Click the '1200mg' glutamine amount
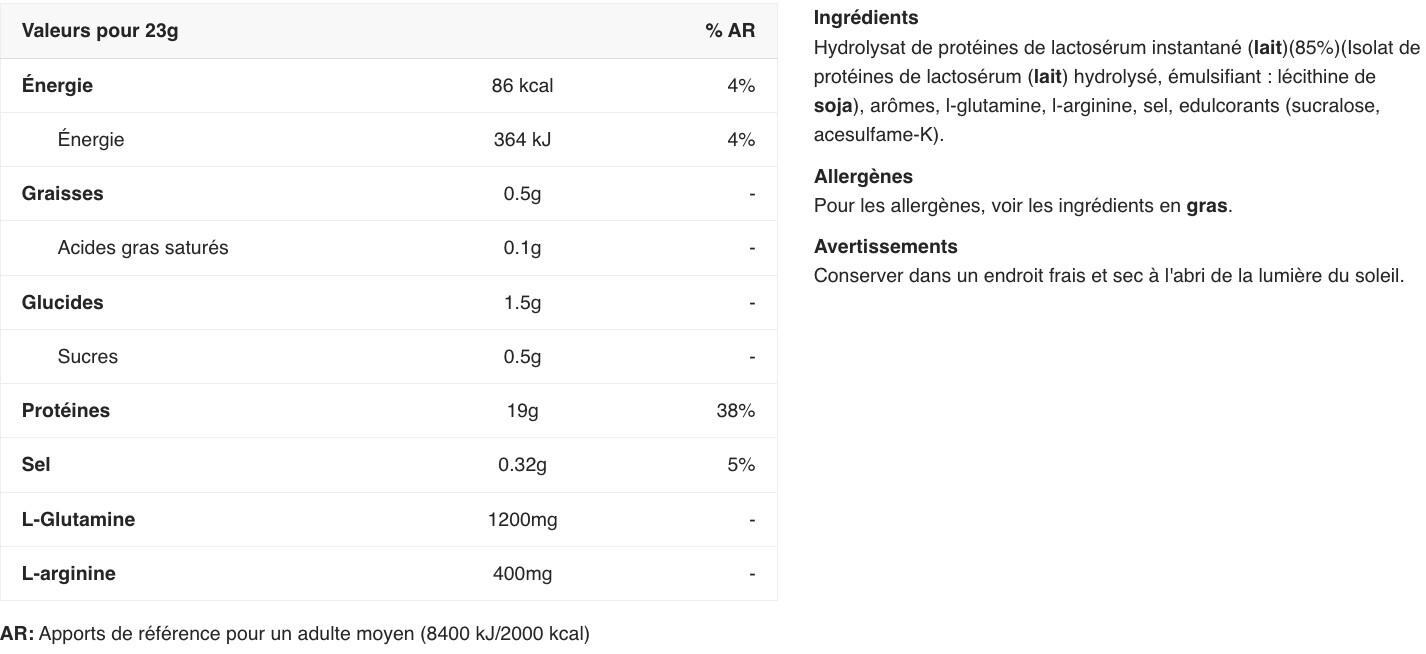 [x=522, y=520]
